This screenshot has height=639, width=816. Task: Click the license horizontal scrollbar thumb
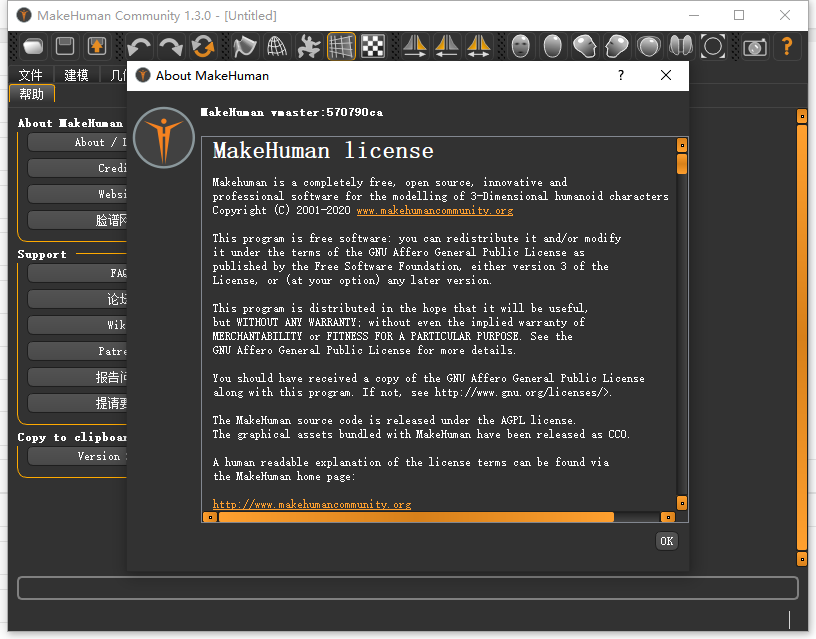[416, 517]
